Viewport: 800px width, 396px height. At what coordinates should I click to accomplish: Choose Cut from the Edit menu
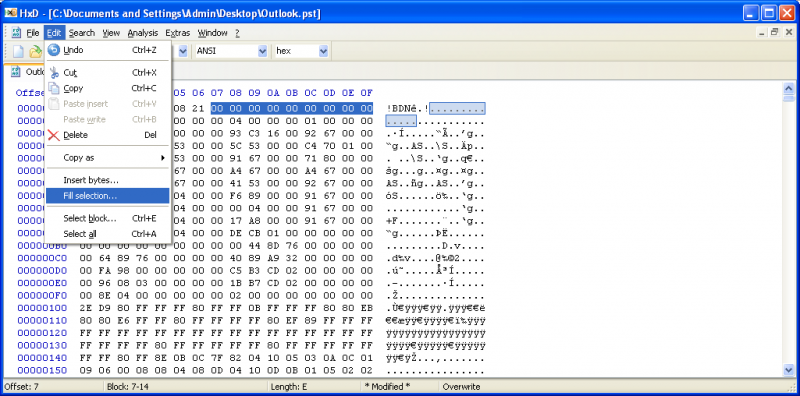coord(108,73)
